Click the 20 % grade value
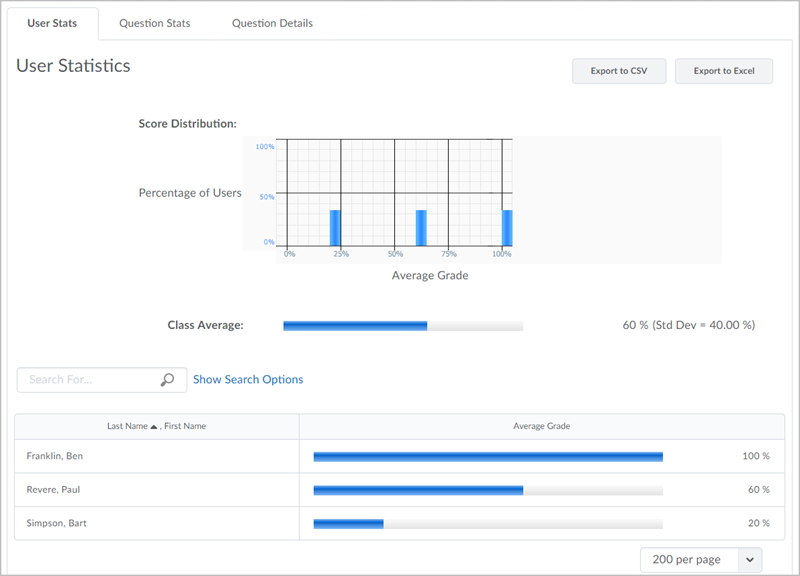 [x=759, y=523]
